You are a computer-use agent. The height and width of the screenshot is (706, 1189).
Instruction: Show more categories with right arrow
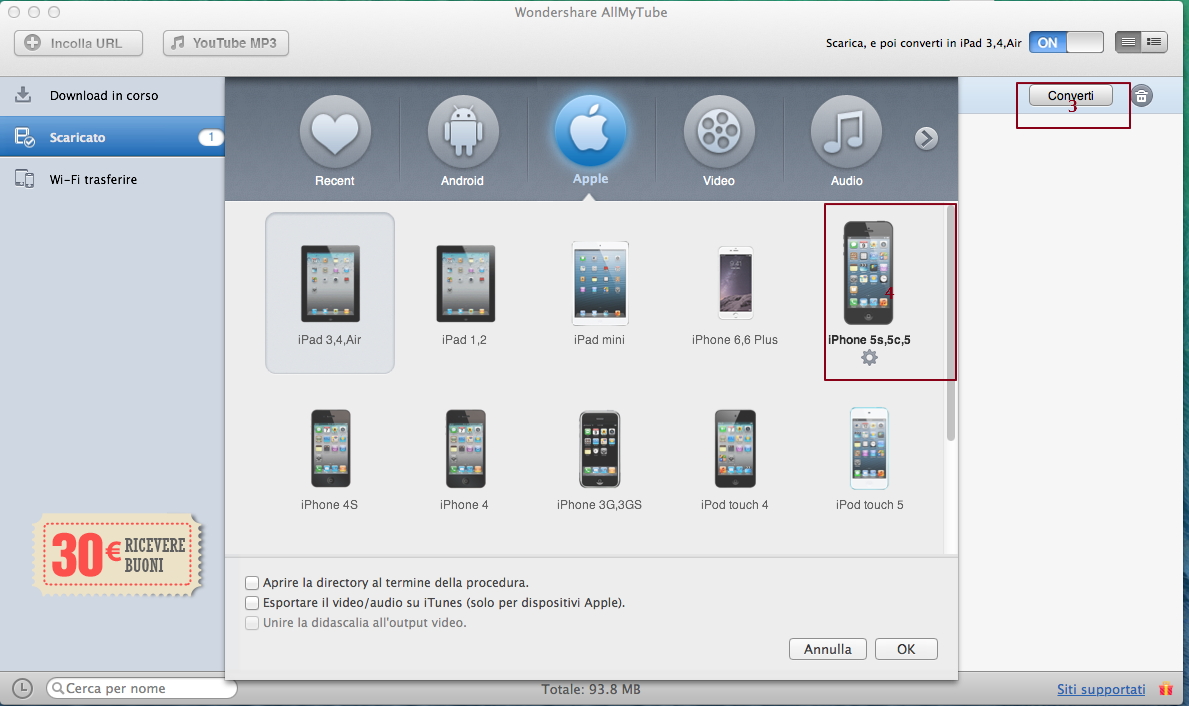[926, 138]
